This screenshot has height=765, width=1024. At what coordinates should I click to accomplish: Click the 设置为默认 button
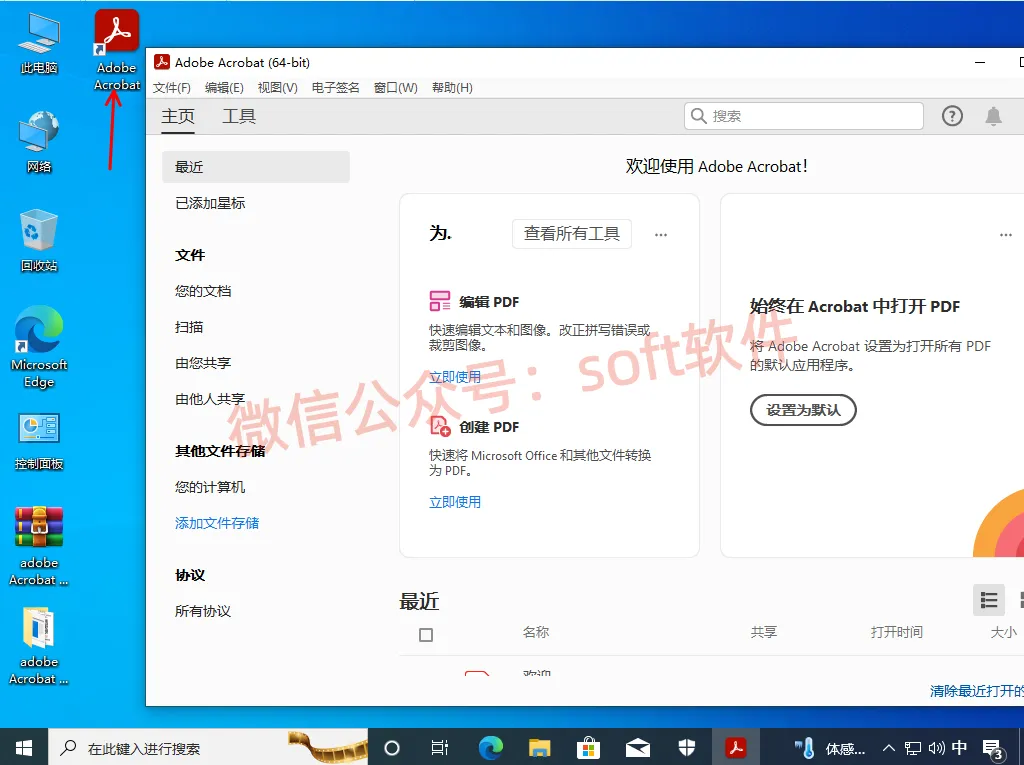[x=803, y=410]
